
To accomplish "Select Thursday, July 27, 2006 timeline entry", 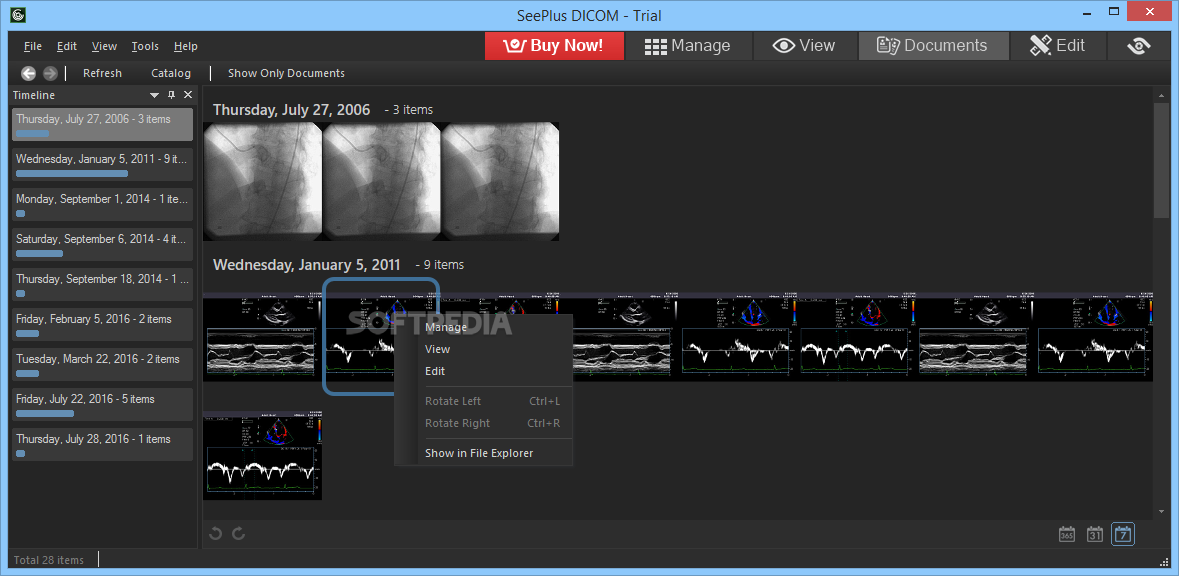I will tap(102, 124).
